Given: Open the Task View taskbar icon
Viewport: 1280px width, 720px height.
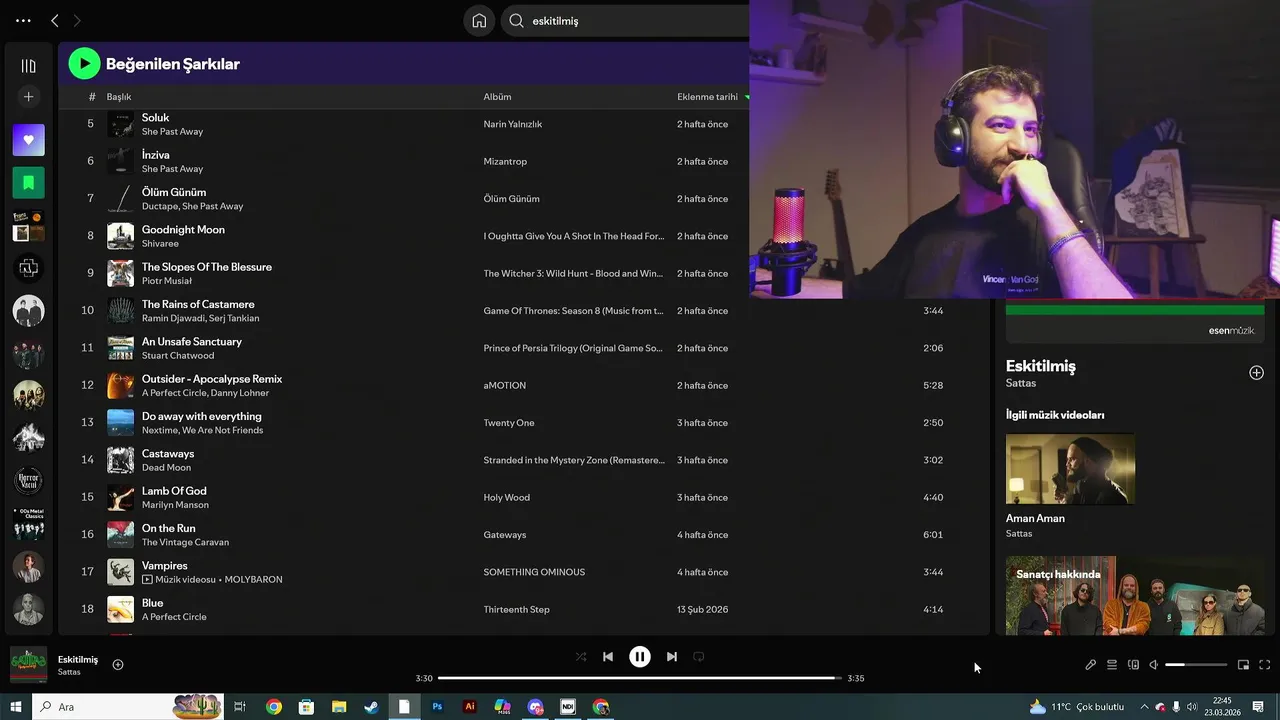Looking at the screenshot, I should (x=240, y=707).
